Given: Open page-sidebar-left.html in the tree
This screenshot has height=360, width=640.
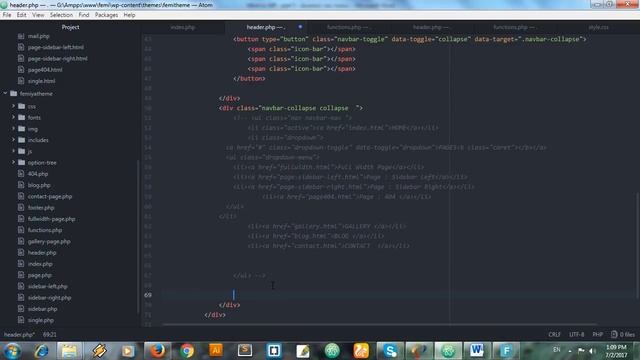Looking at the screenshot, I should 56,47.
